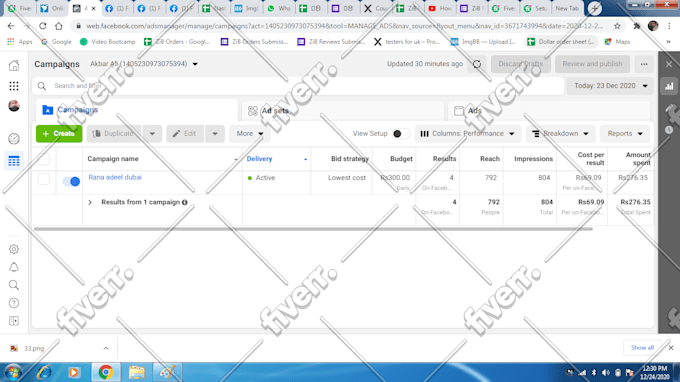
Task: Open the all tools grid menu
Action: (14, 86)
